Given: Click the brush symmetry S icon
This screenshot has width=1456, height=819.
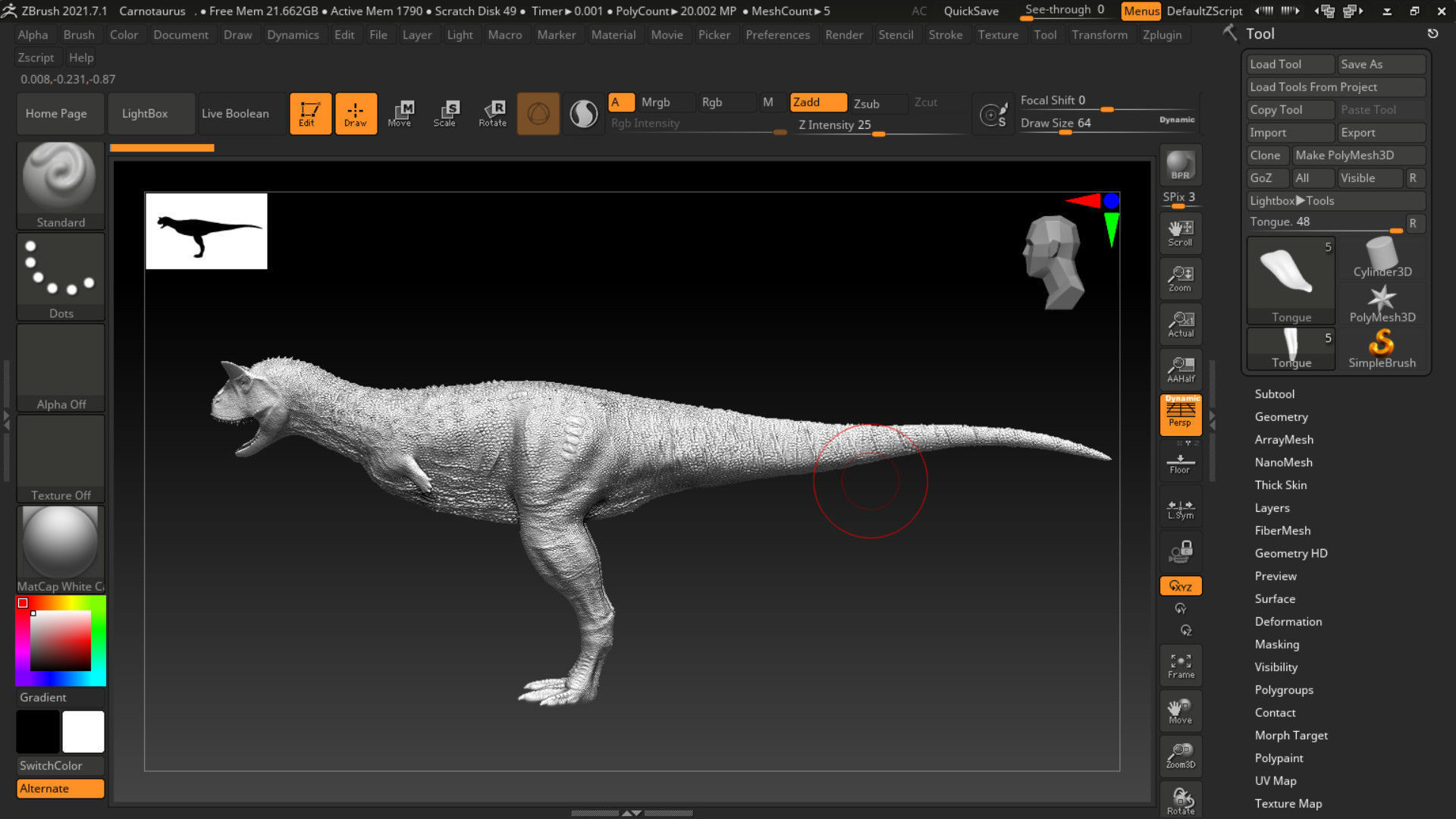Looking at the screenshot, I should (x=994, y=115).
